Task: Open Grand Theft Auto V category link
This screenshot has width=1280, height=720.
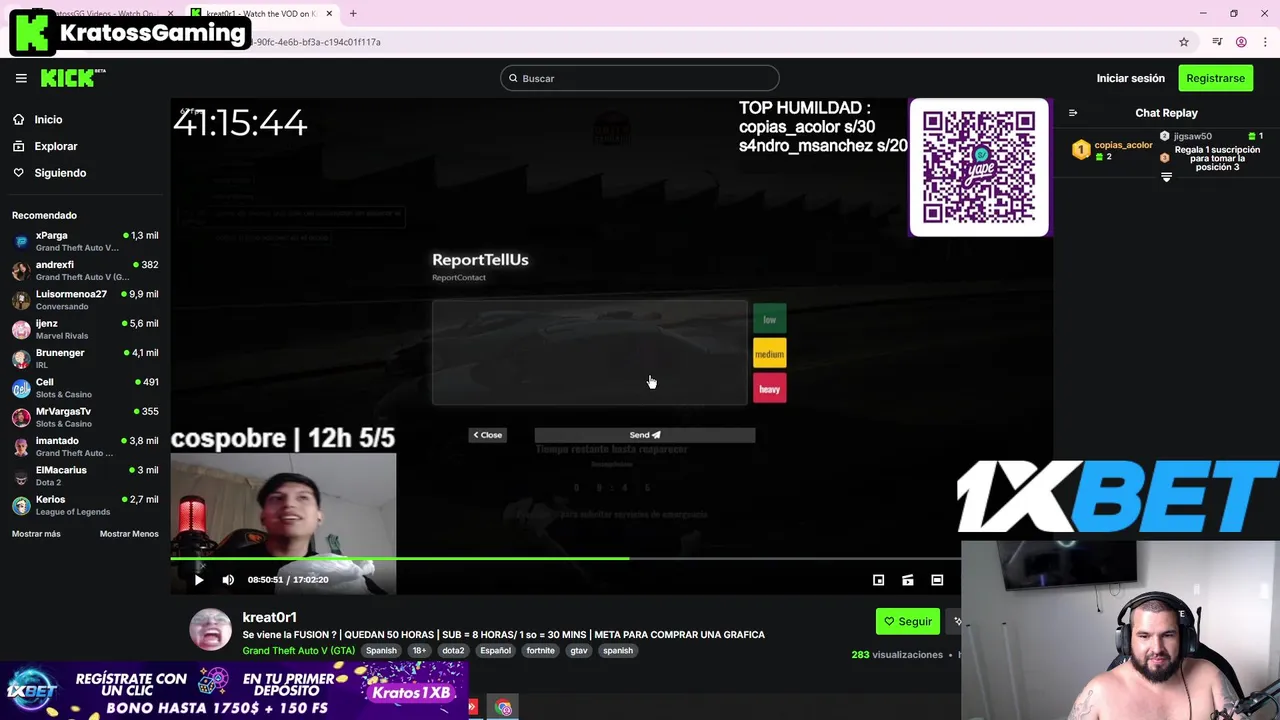Action: 298,650
